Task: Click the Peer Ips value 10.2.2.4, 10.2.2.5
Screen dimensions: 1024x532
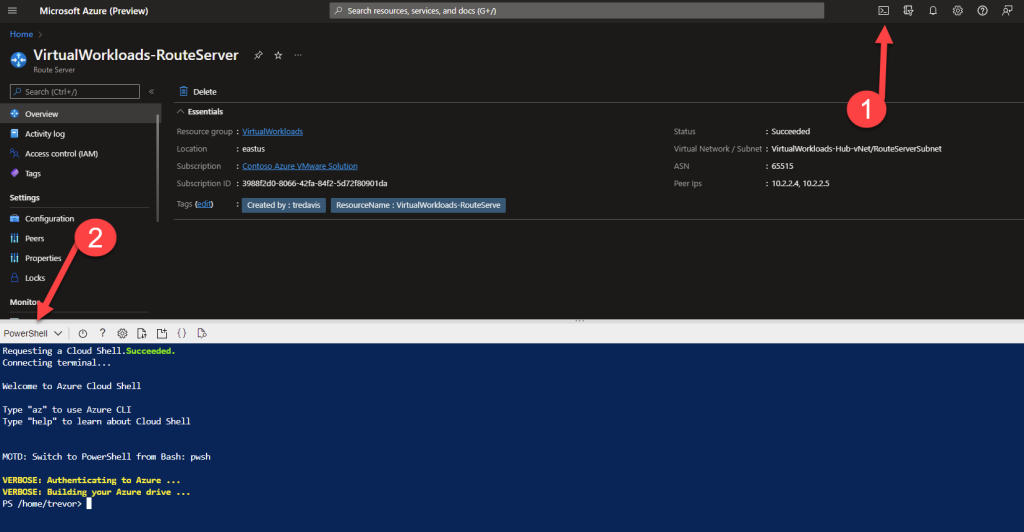Action: pos(800,183)
